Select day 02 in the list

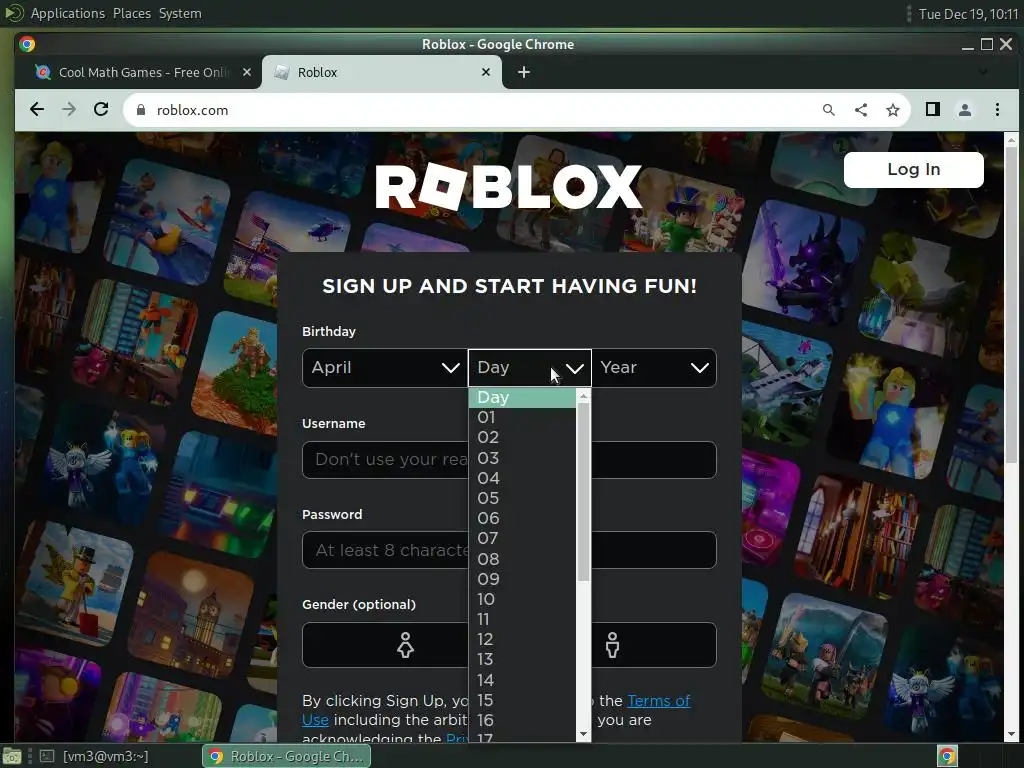coord(522,438)
